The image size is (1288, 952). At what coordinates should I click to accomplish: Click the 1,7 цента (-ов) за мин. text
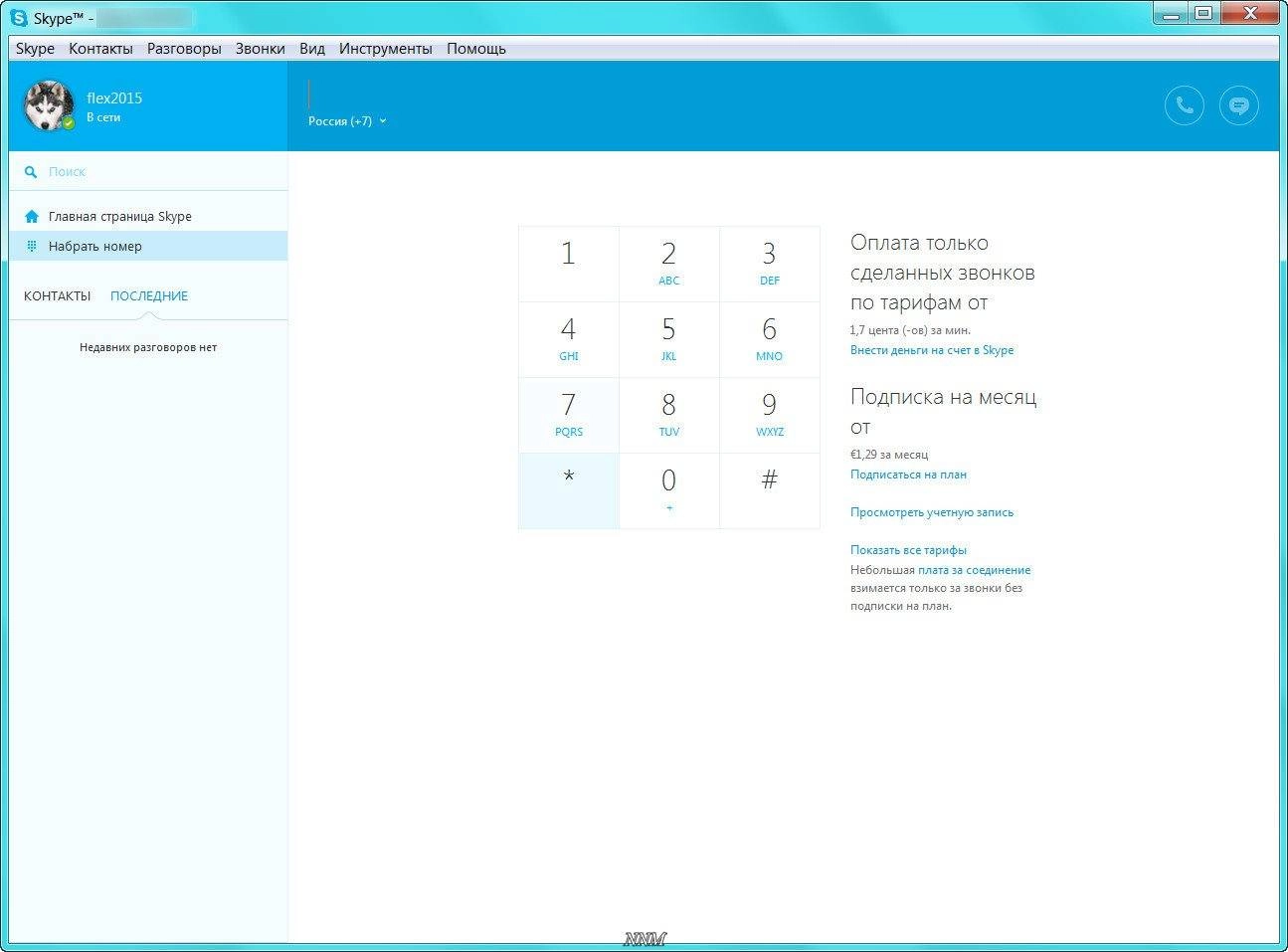pos(910,329)
